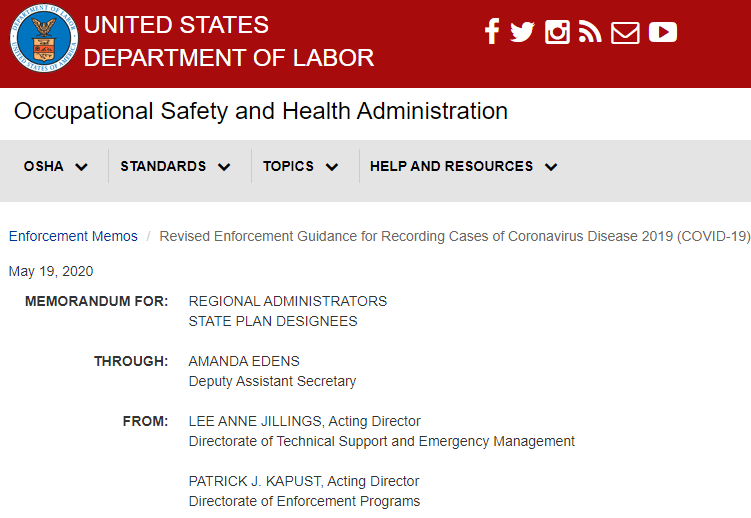Open the Instagram camera icon
Viewport: 751px width, 518px height.
557,32
